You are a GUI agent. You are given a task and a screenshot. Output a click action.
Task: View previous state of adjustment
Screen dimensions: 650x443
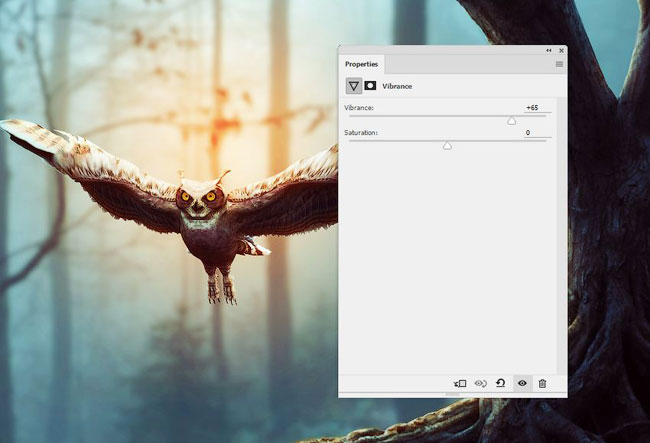tap(480, 383)
